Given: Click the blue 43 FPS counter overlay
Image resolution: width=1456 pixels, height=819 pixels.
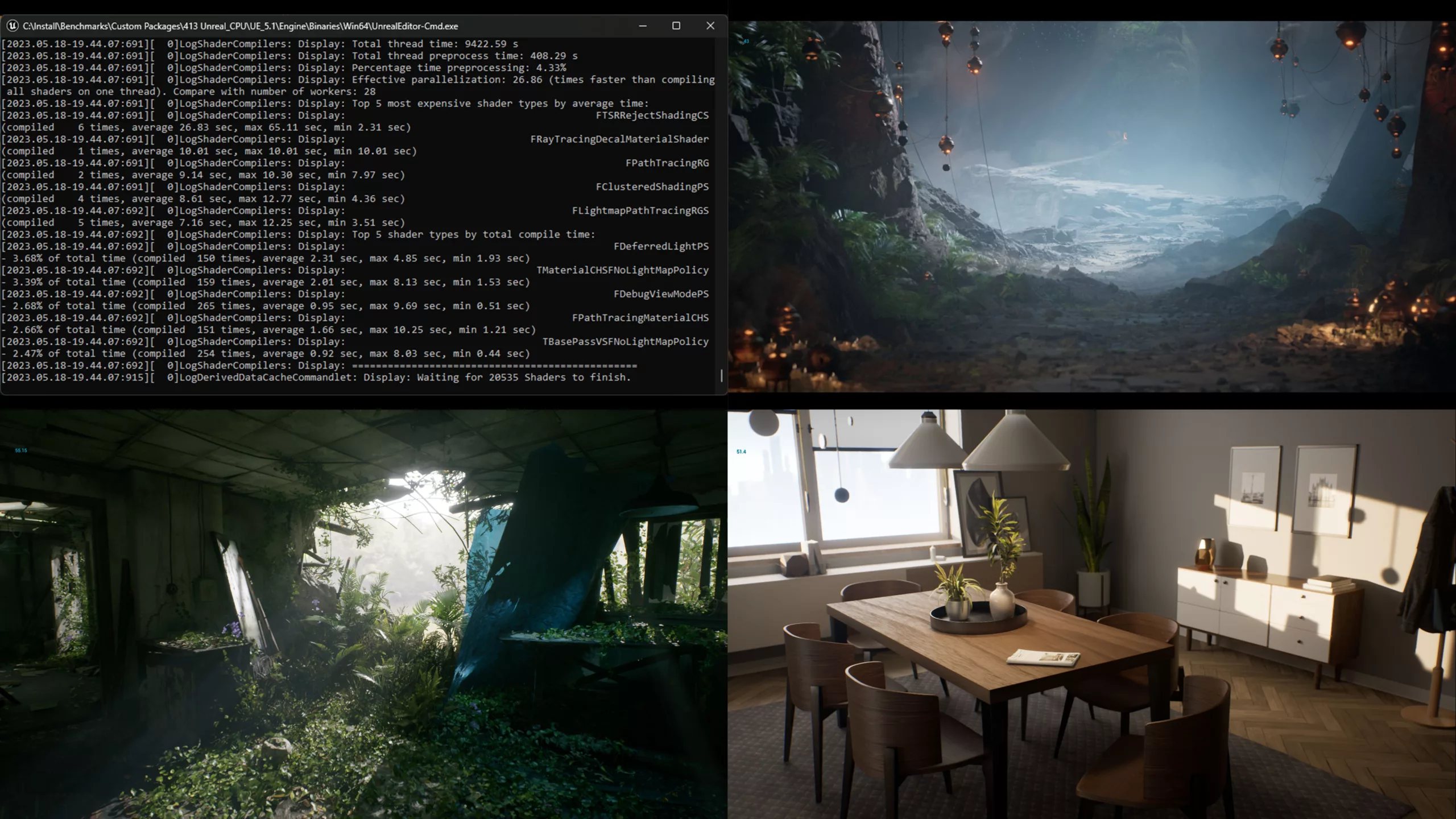Looking at the screenshot, I should point(746,42).
